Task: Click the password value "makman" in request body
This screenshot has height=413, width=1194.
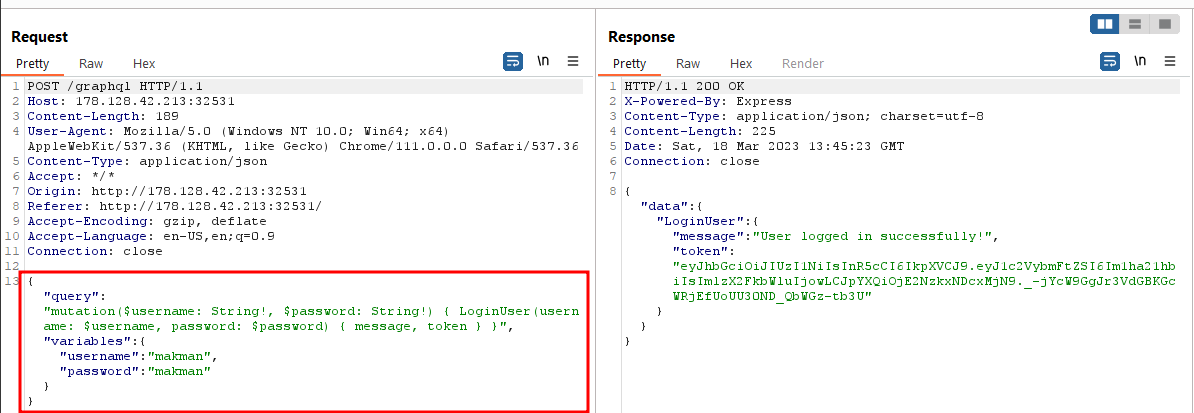Action: coord(181,371)
